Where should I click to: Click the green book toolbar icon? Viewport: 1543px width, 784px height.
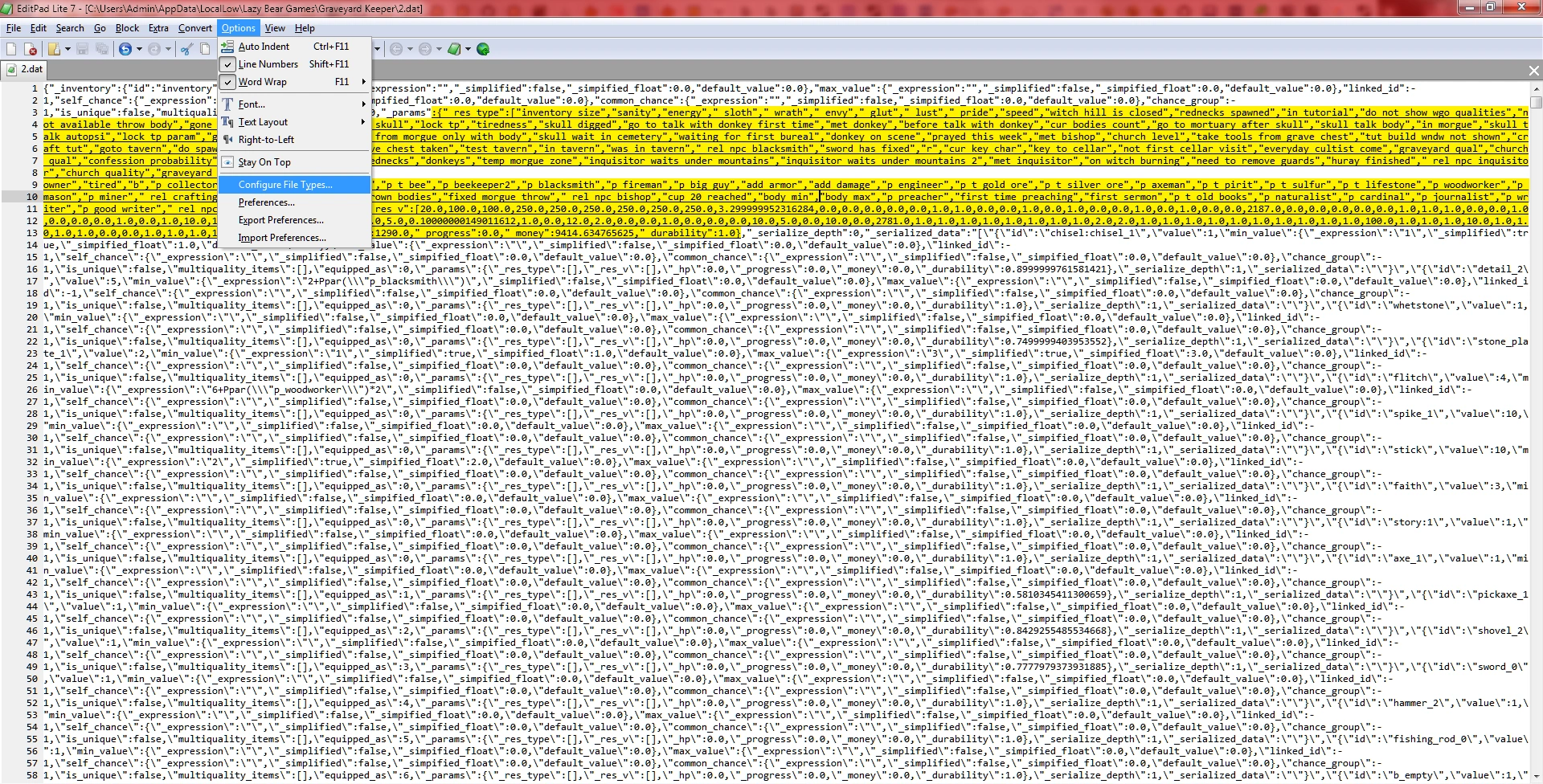pos(454,49)
